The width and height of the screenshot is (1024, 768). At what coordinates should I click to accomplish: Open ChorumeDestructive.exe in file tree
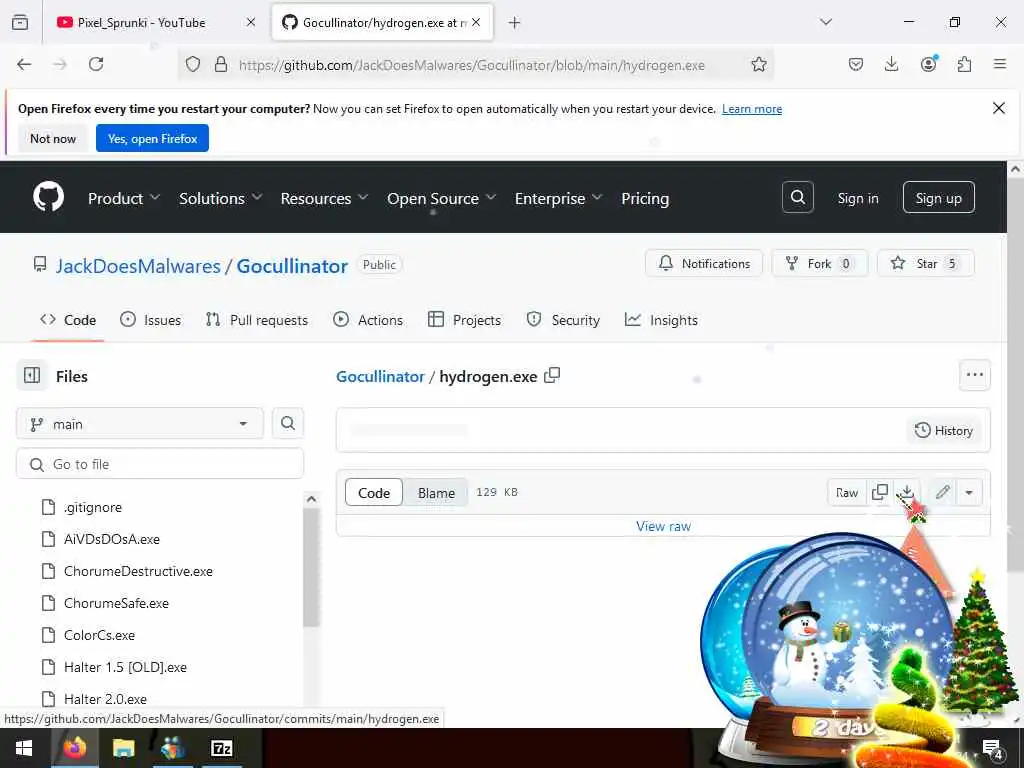(138, 571)
